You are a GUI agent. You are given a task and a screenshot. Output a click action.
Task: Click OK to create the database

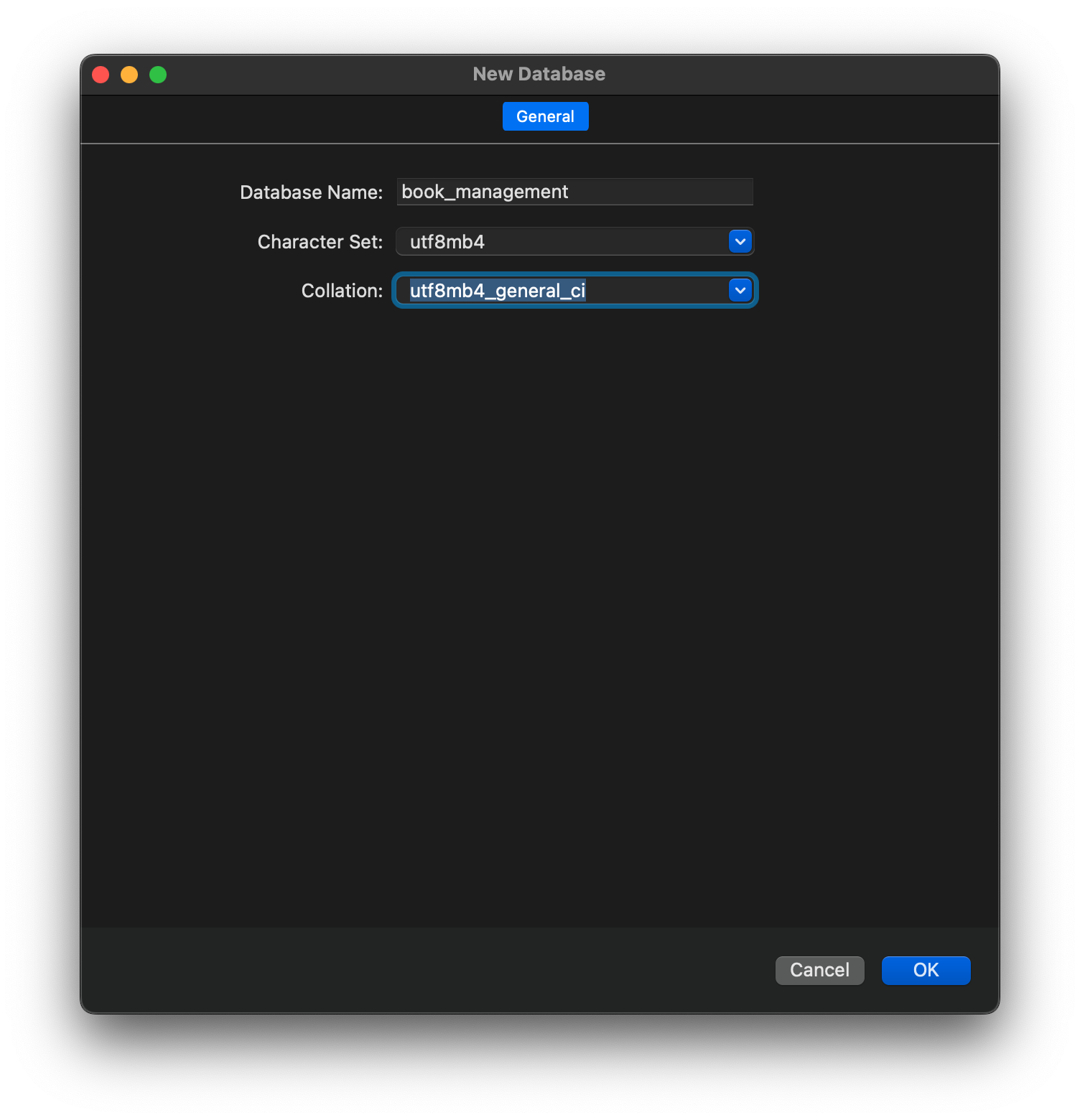(926, 970)
